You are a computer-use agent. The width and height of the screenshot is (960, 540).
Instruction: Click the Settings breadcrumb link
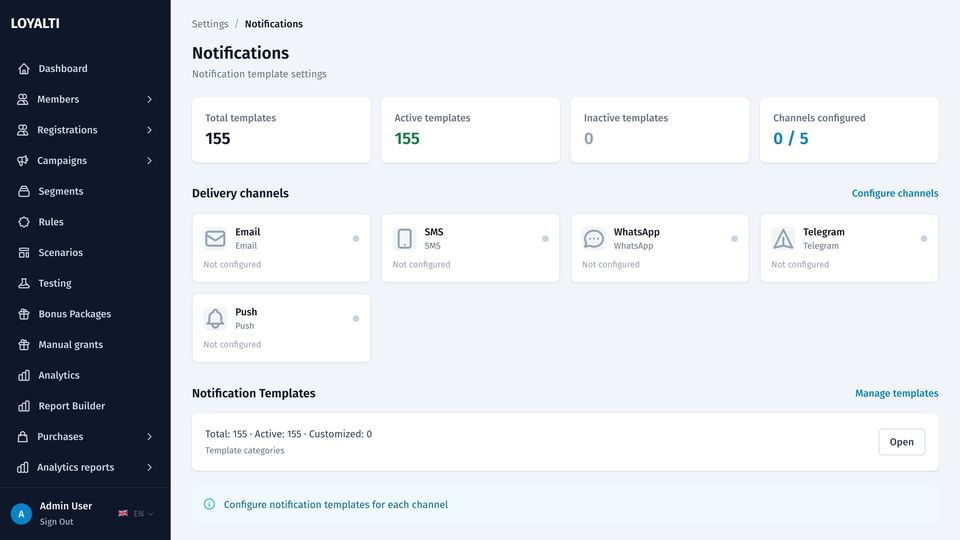click(210, 24)
